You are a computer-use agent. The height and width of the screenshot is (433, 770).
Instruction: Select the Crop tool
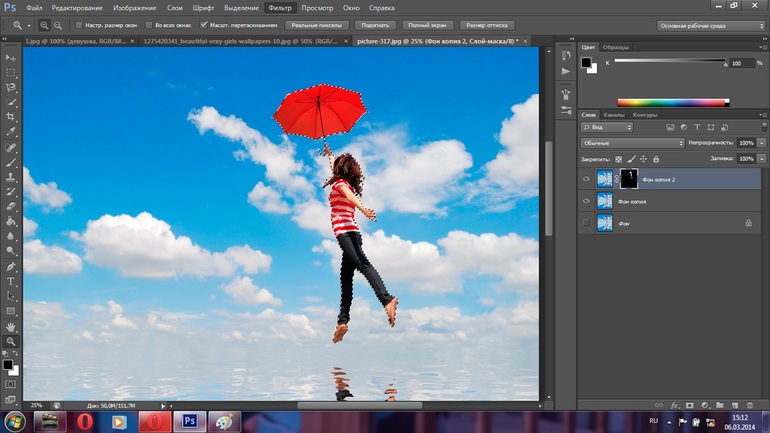pos(12,117)
